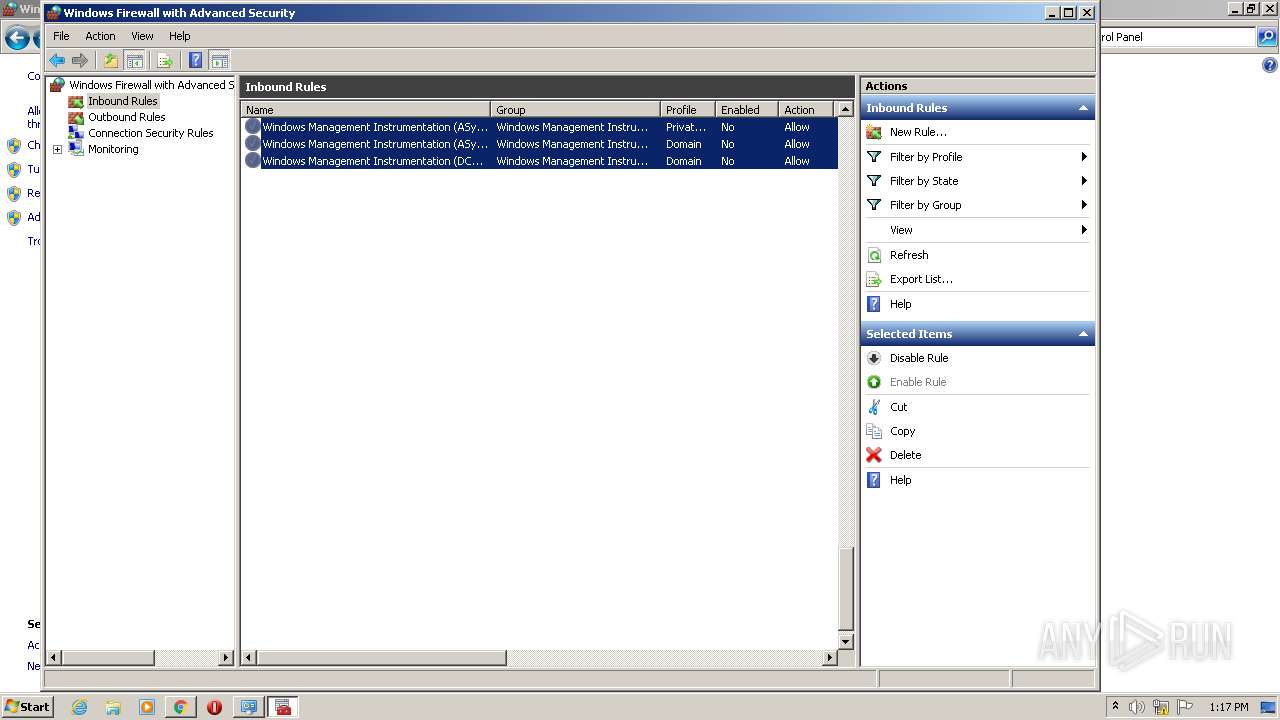The height and width of the screenshot is (720, 1280).
Task: Open Google Chrome from taskbar
Action: (181, 707)
